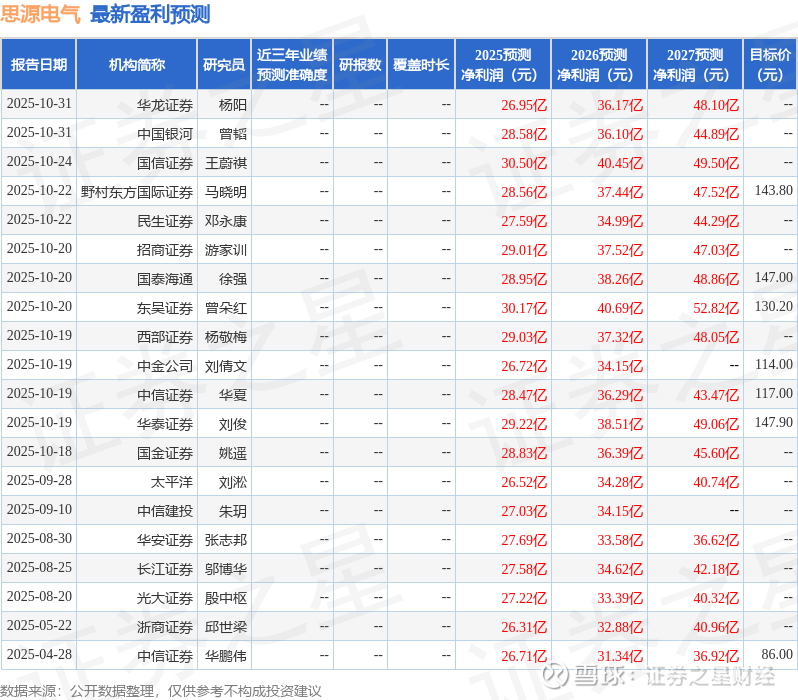Screen dimensions: 798x700
Task: Click analyst name 姚遥
Action: (x=233, y=454)
